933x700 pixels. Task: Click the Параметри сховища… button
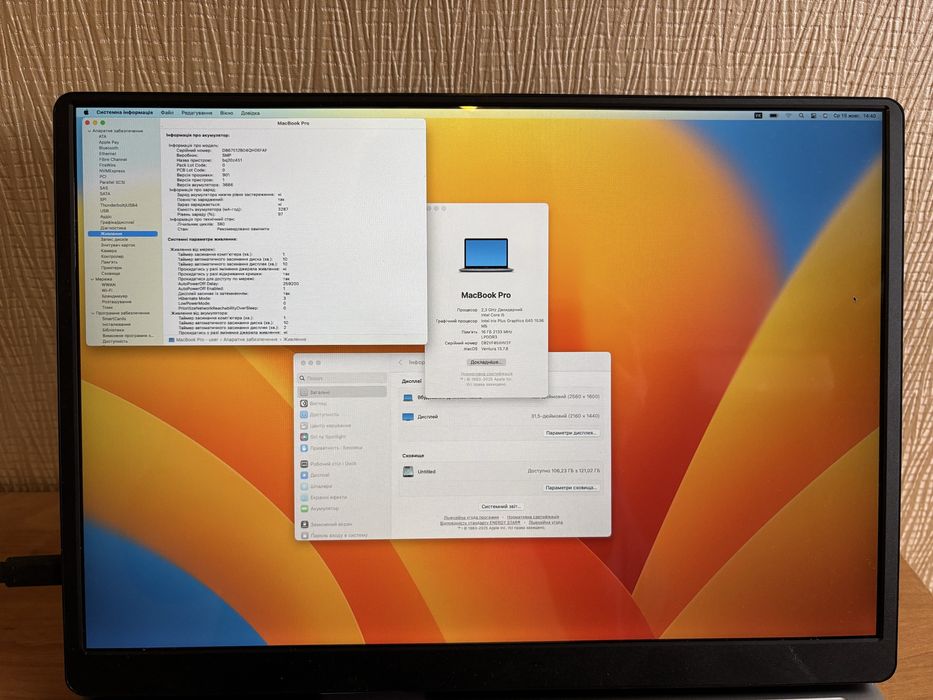coord(571,488)
